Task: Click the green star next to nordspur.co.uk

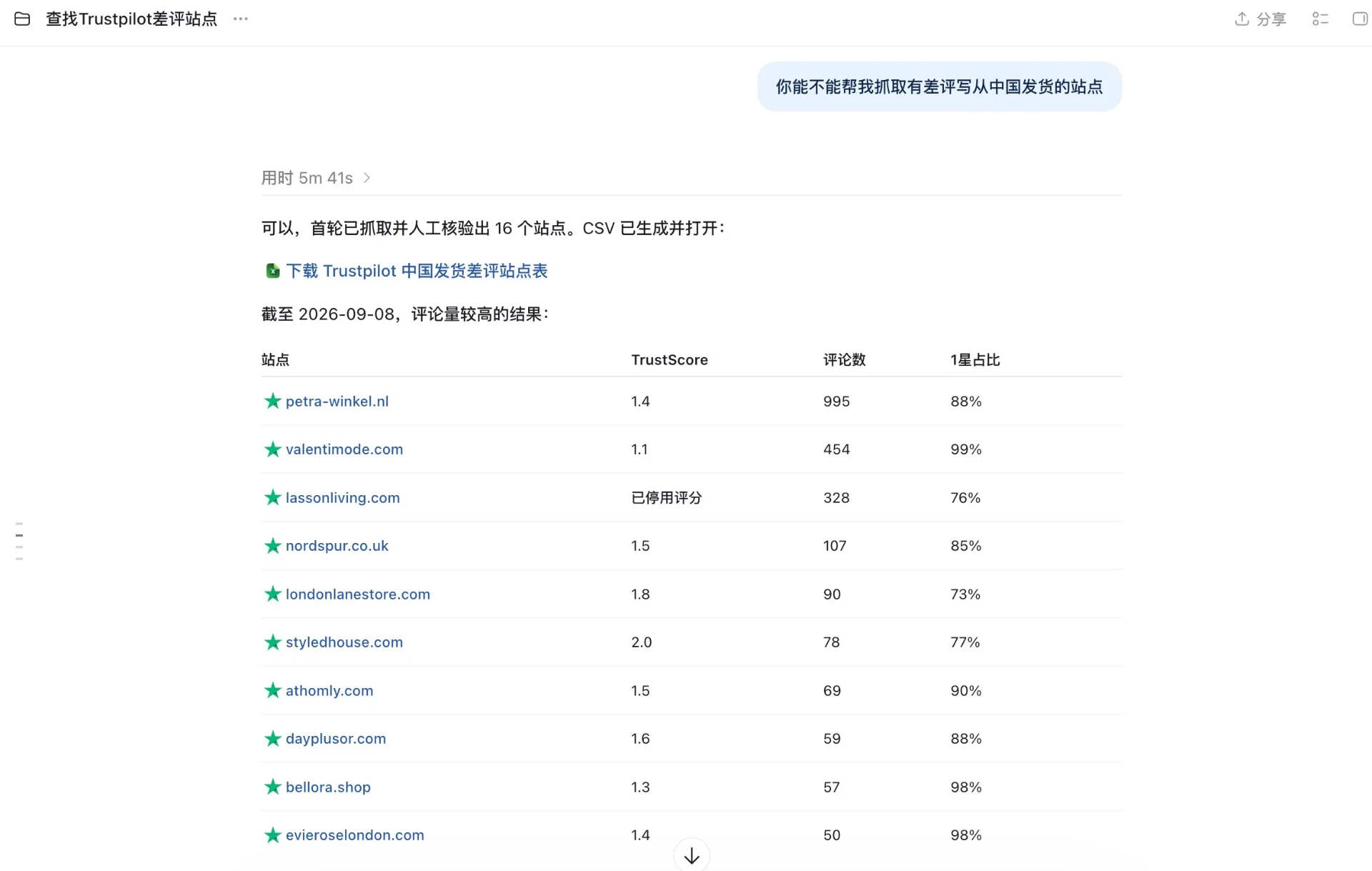Action: point(272,546)
